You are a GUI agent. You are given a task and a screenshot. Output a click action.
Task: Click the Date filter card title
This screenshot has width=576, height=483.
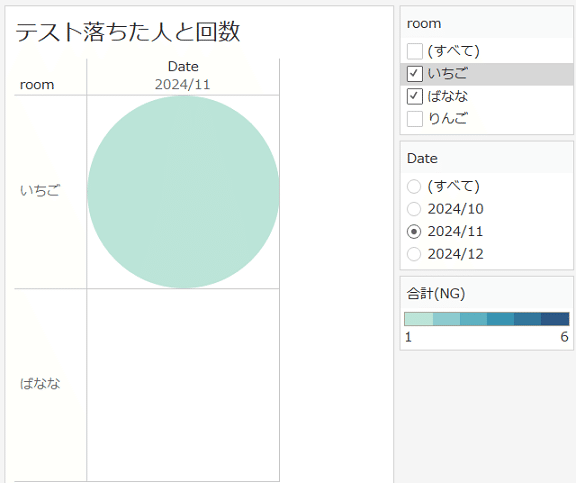coord(422,158)
